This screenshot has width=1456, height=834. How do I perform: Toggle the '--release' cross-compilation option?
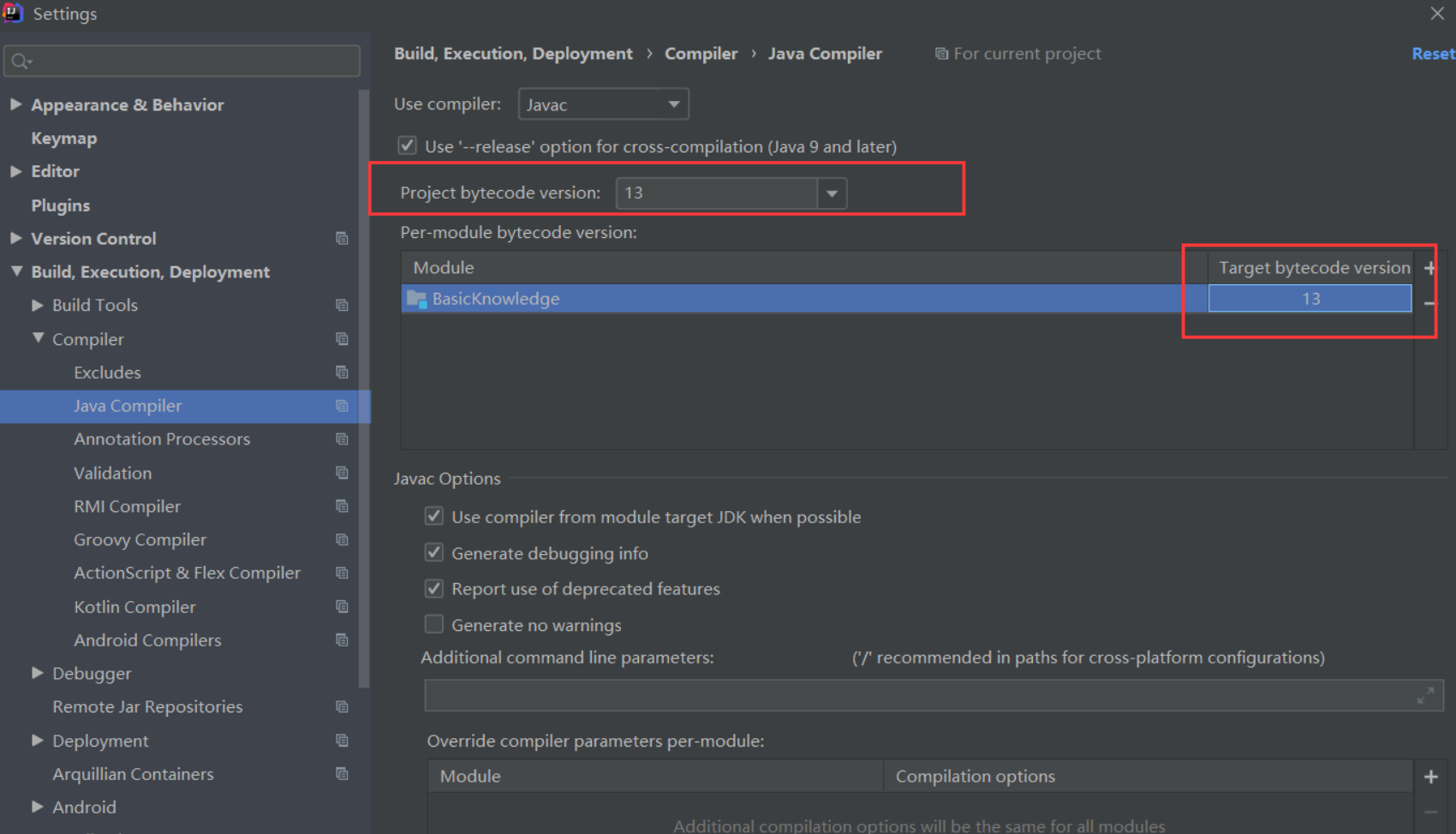click(408, 146)
